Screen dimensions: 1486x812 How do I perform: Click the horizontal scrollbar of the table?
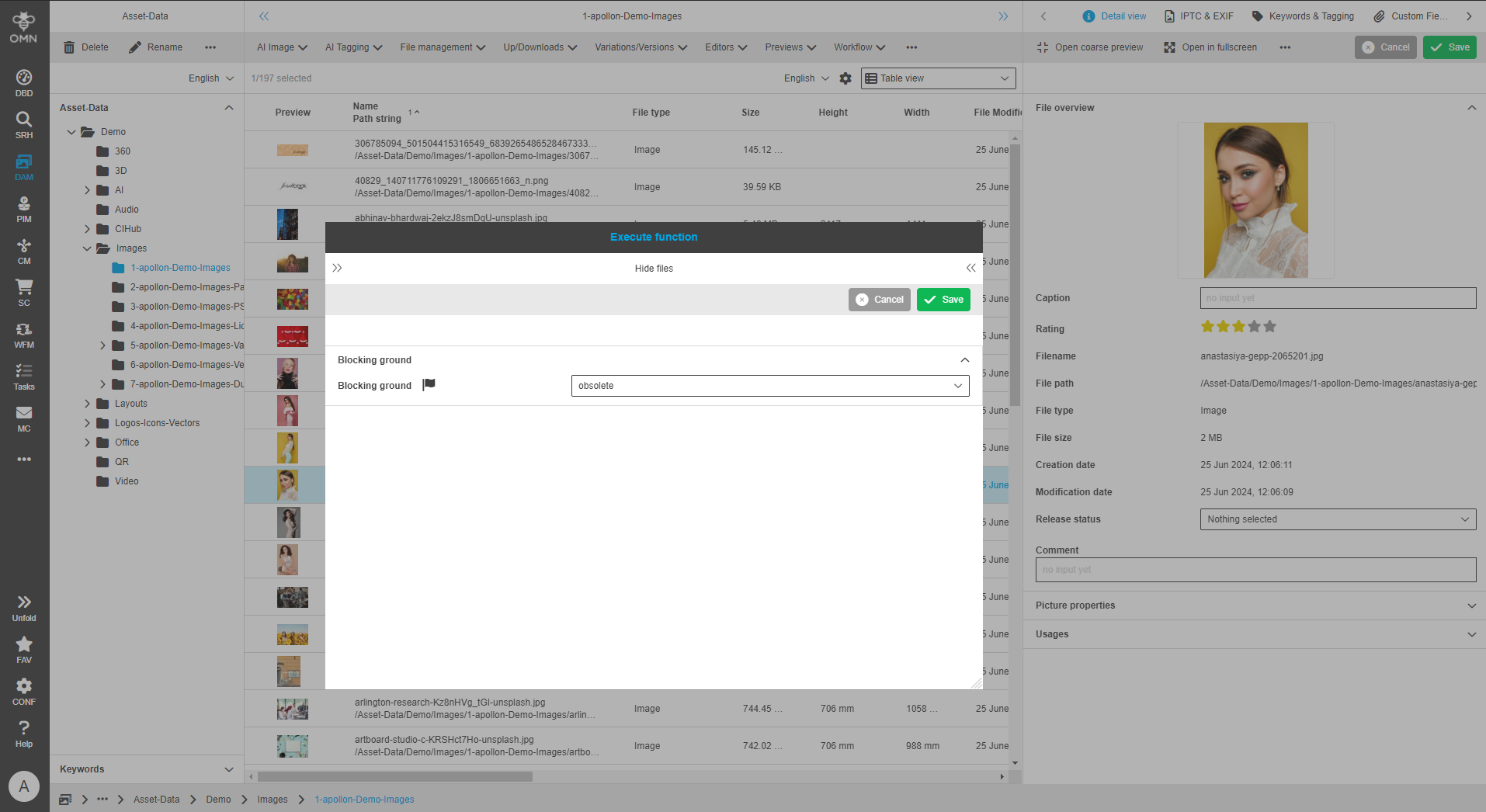click(394, 776)
